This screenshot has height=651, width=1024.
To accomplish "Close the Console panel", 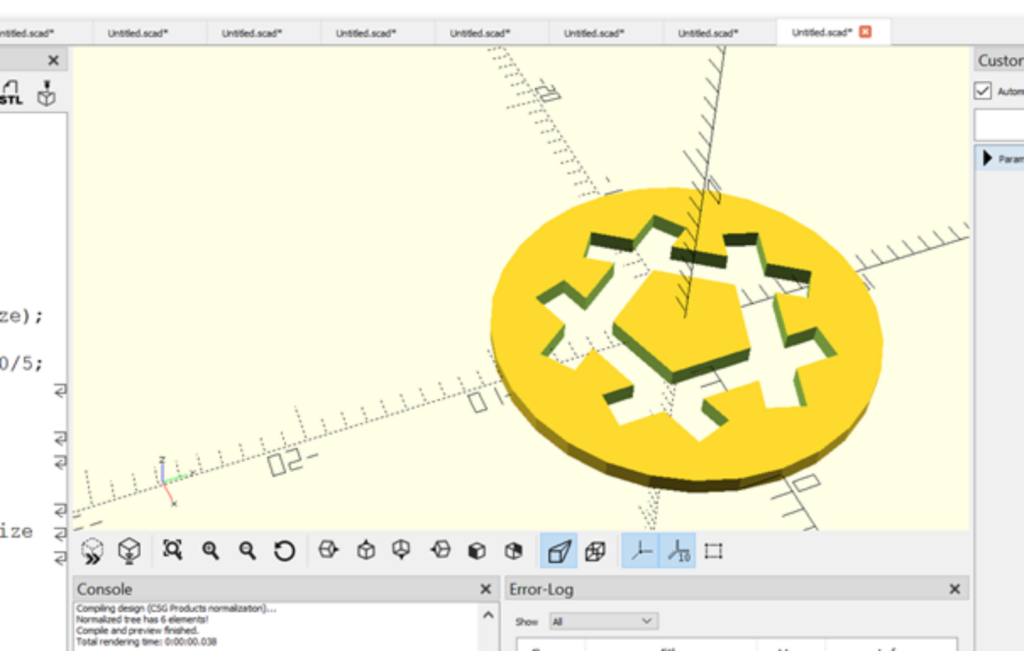I will pos(486,589).
